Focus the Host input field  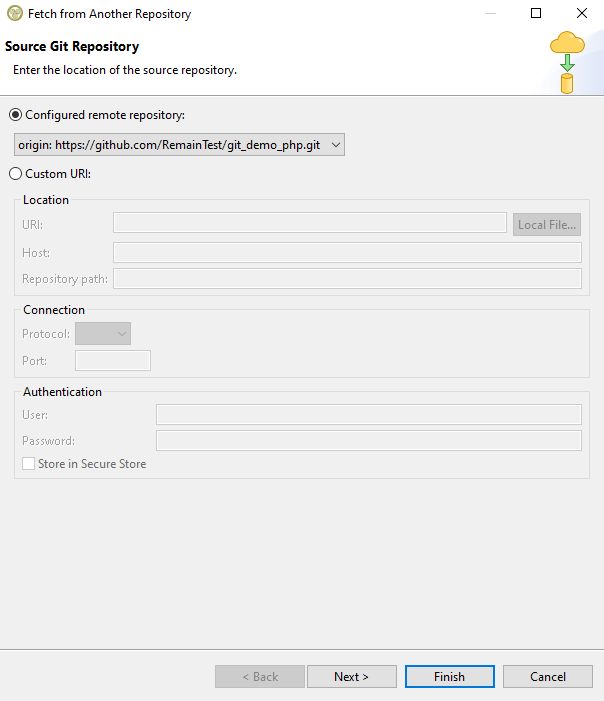pyautogui.click(x=347, y=252)
